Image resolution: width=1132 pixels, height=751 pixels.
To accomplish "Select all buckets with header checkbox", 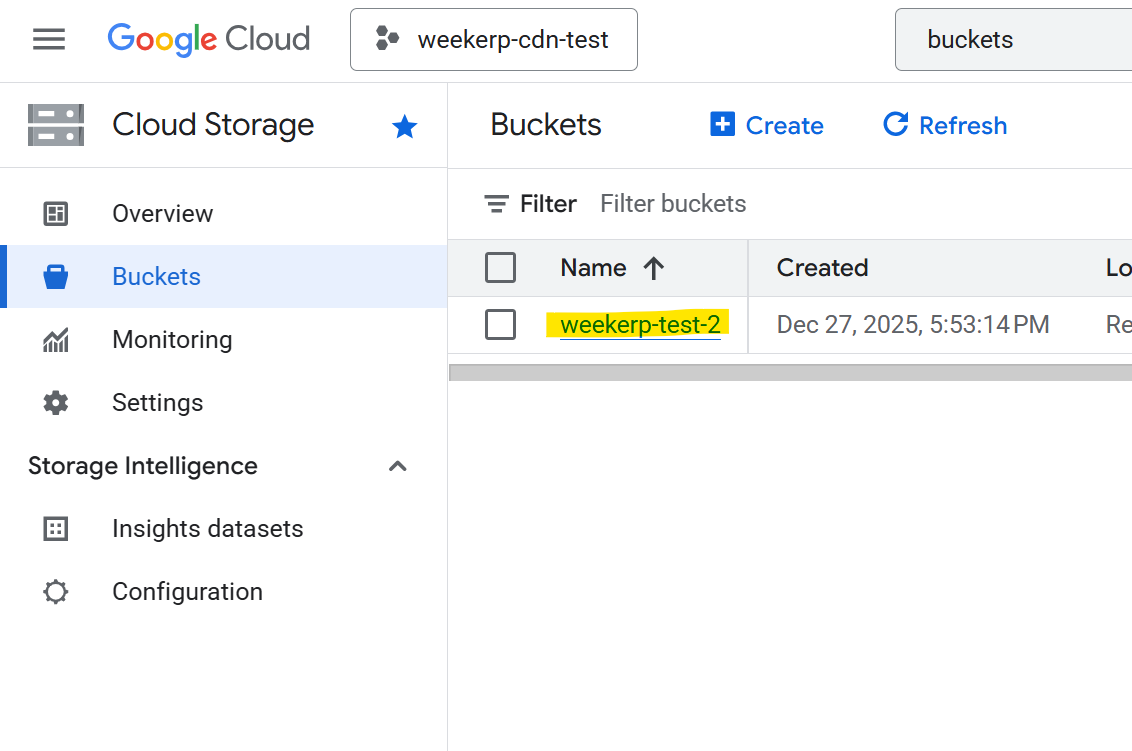I will tap(500, 268).
